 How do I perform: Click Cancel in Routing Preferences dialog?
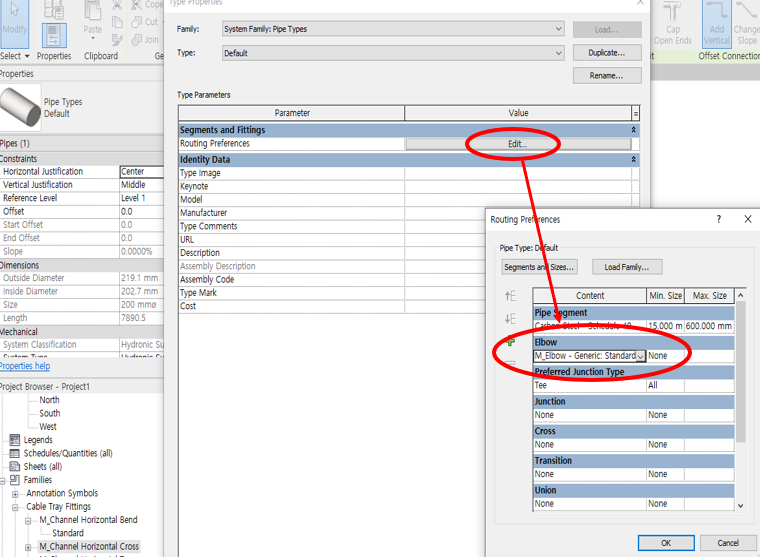point(728,543)
